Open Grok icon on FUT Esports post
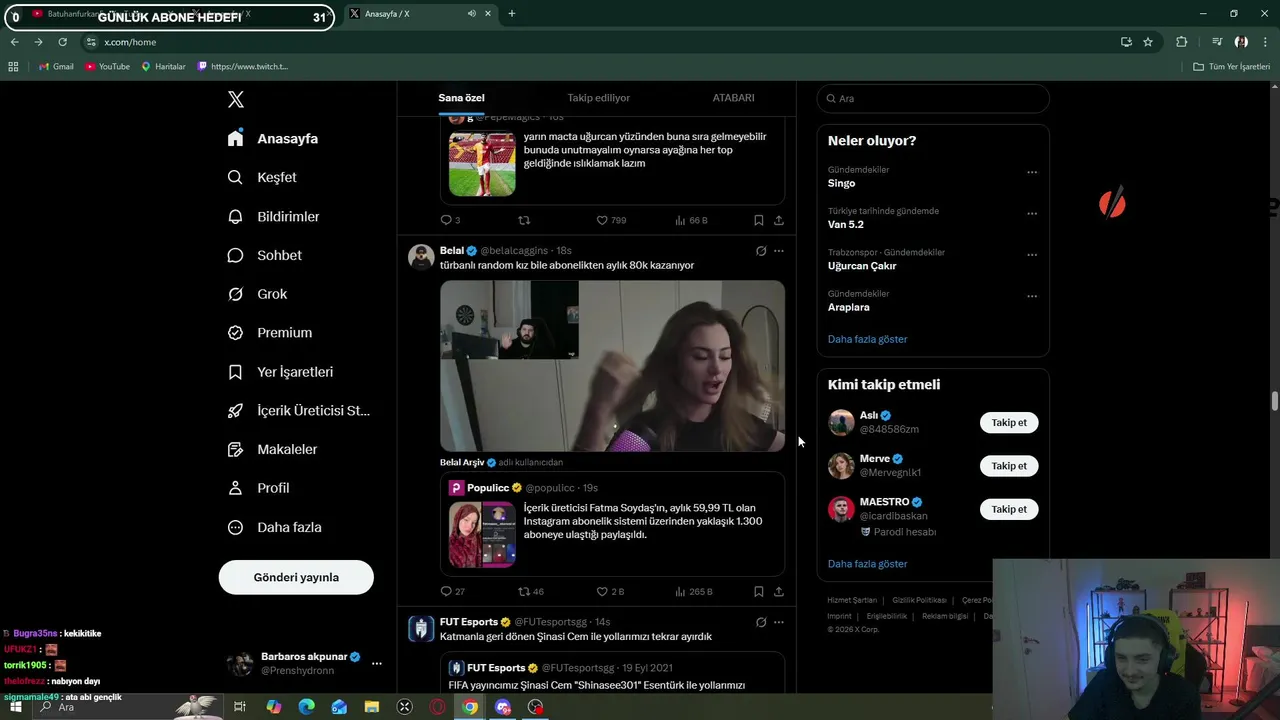 point(761,622)
